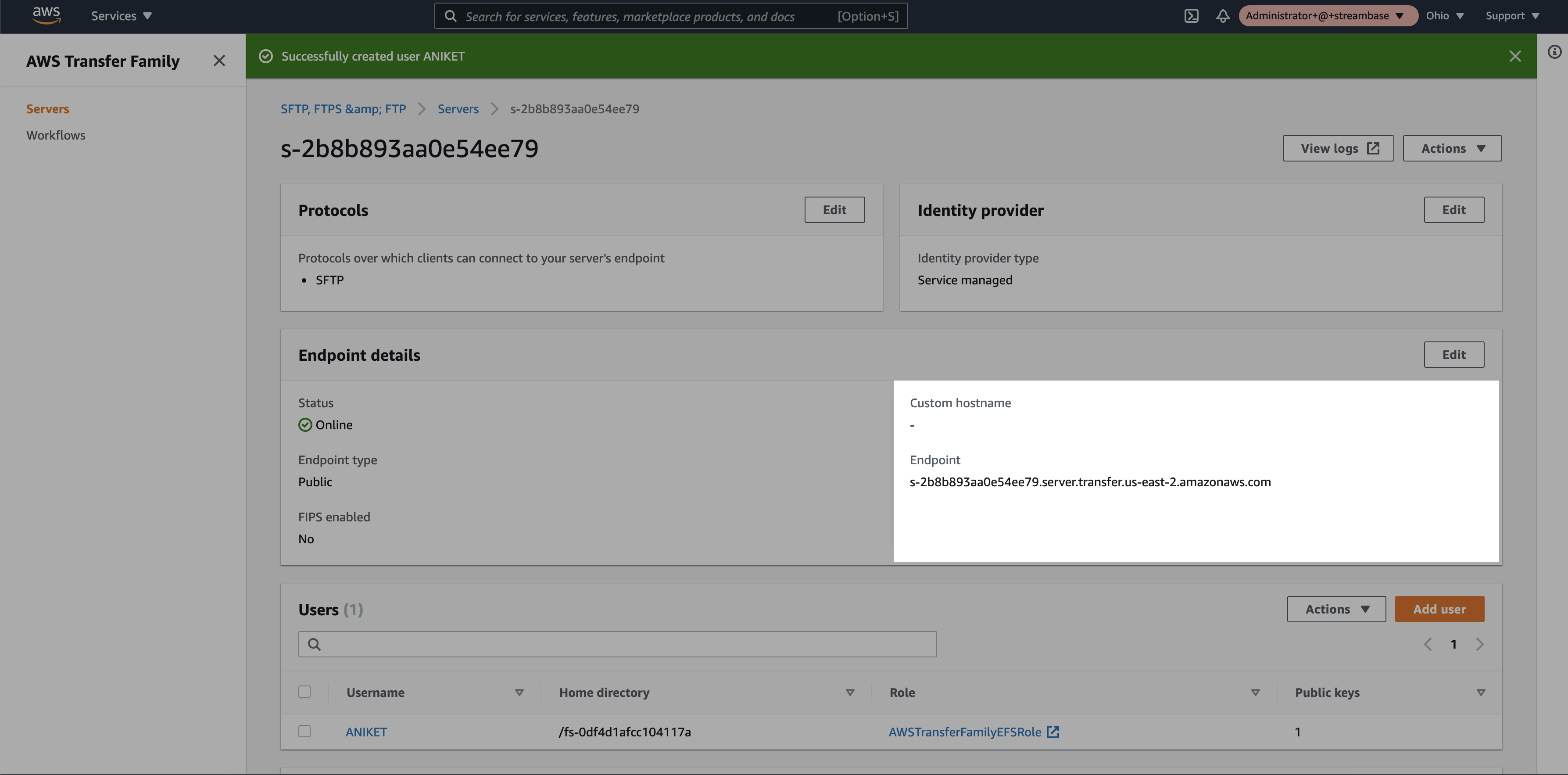
Task: Click SFTP, FTPS & FTP breadcrumb
Action: click(x=344, y=109)
